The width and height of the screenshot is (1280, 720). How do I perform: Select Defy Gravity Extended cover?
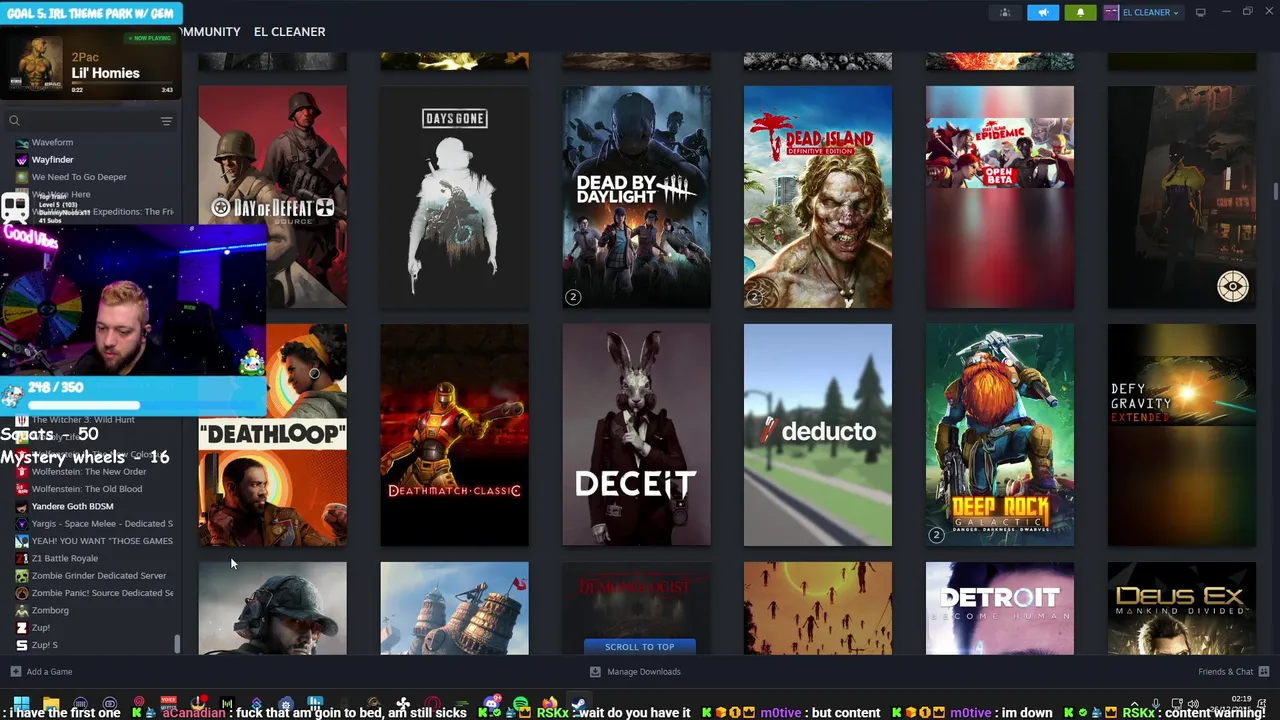(1182, 435)
